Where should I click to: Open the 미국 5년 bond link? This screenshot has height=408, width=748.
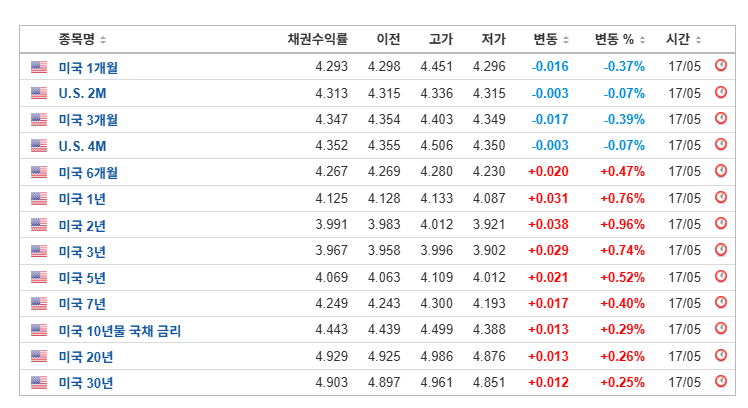[82, 278]
